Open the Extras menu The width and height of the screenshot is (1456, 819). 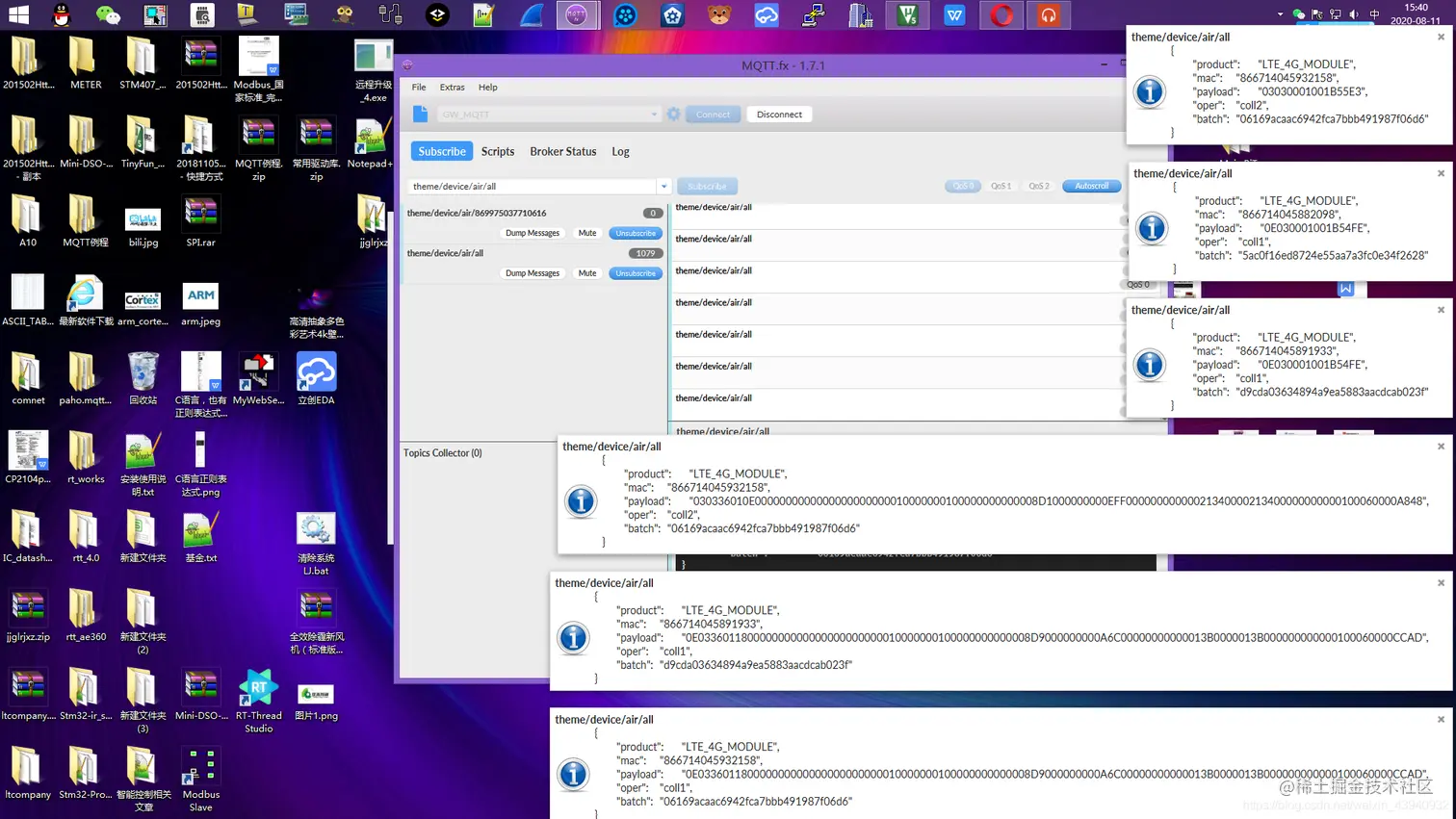pyautogui.click(x=452, y=87)
